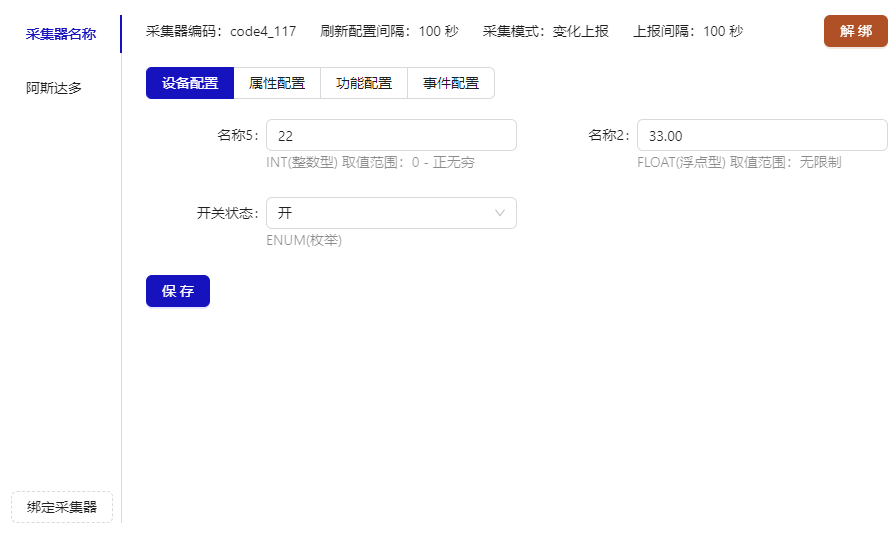
Task: Click the 采集模式 变化上报 text
Action: coord(545,31)
